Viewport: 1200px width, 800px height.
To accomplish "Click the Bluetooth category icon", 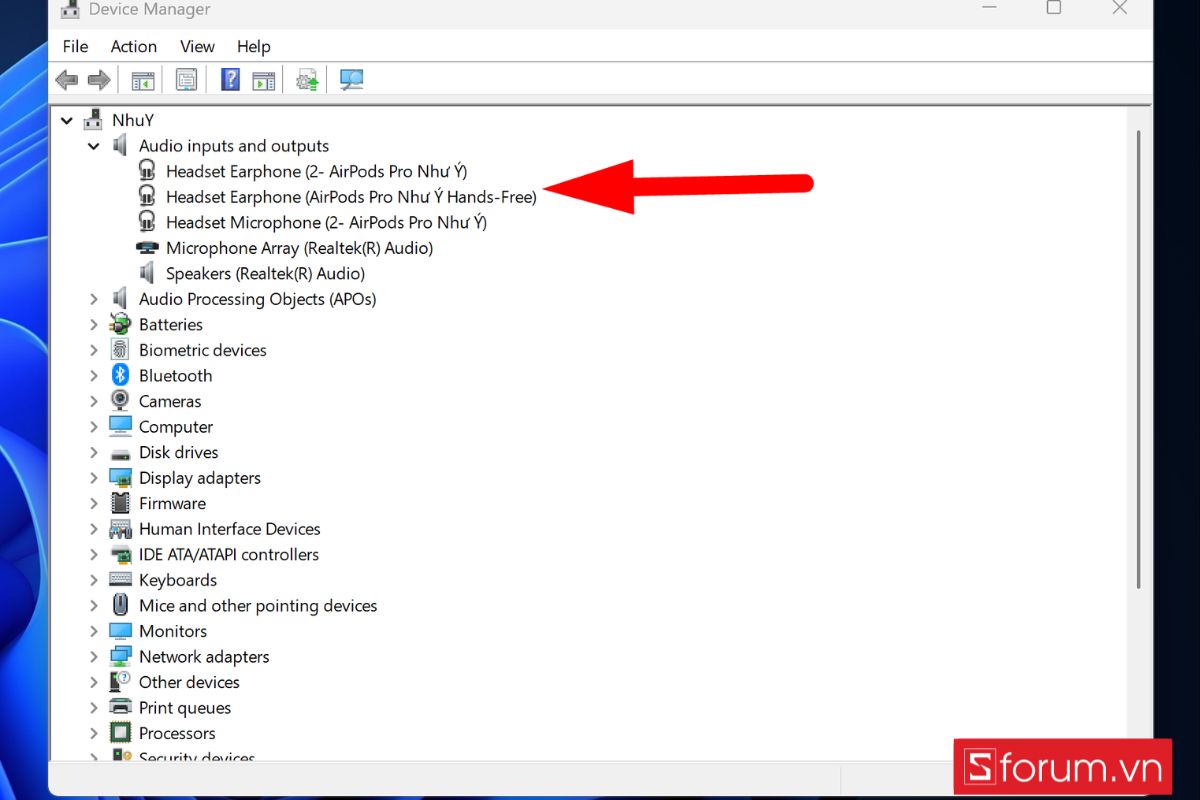I will pos(120,375).
